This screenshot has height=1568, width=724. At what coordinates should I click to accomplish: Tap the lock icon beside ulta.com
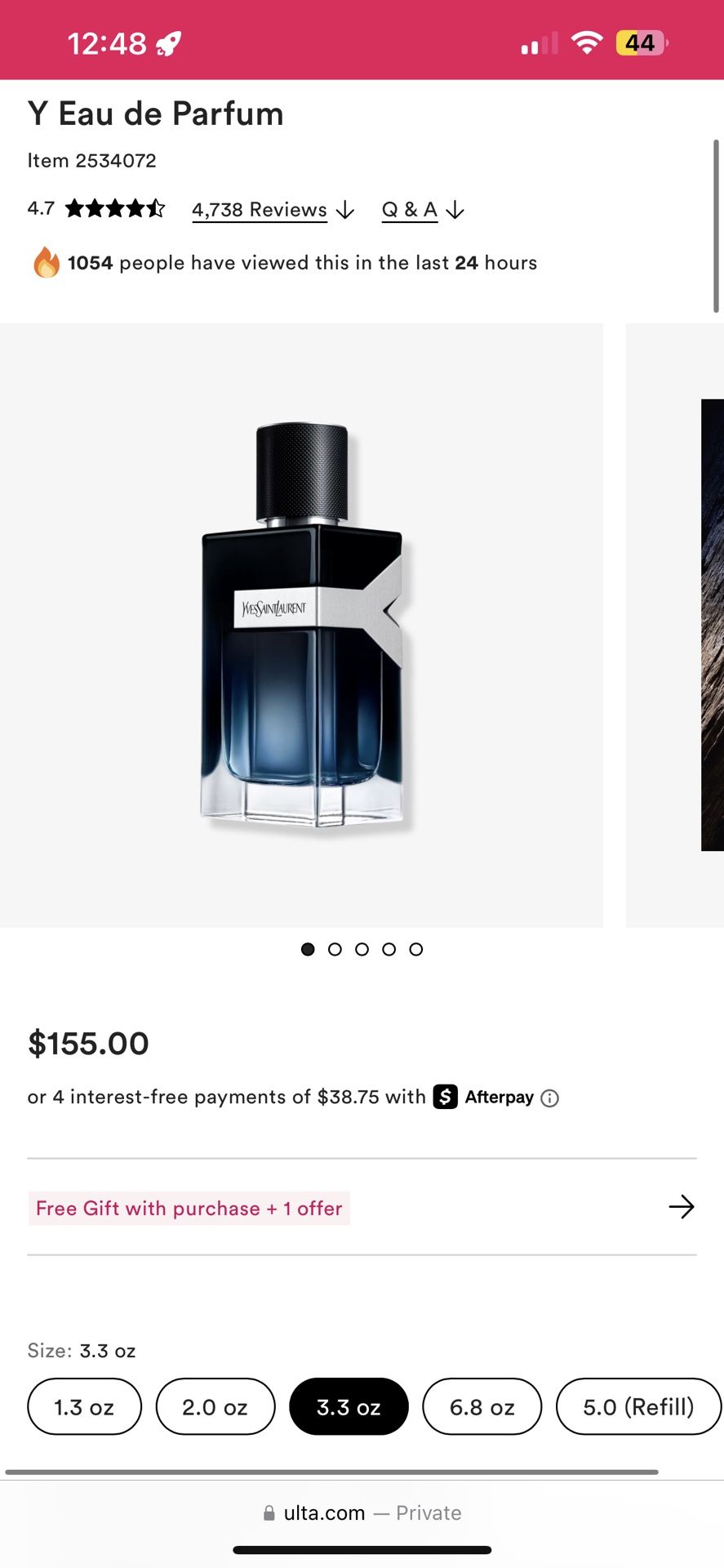click(x=269, y=1513)
